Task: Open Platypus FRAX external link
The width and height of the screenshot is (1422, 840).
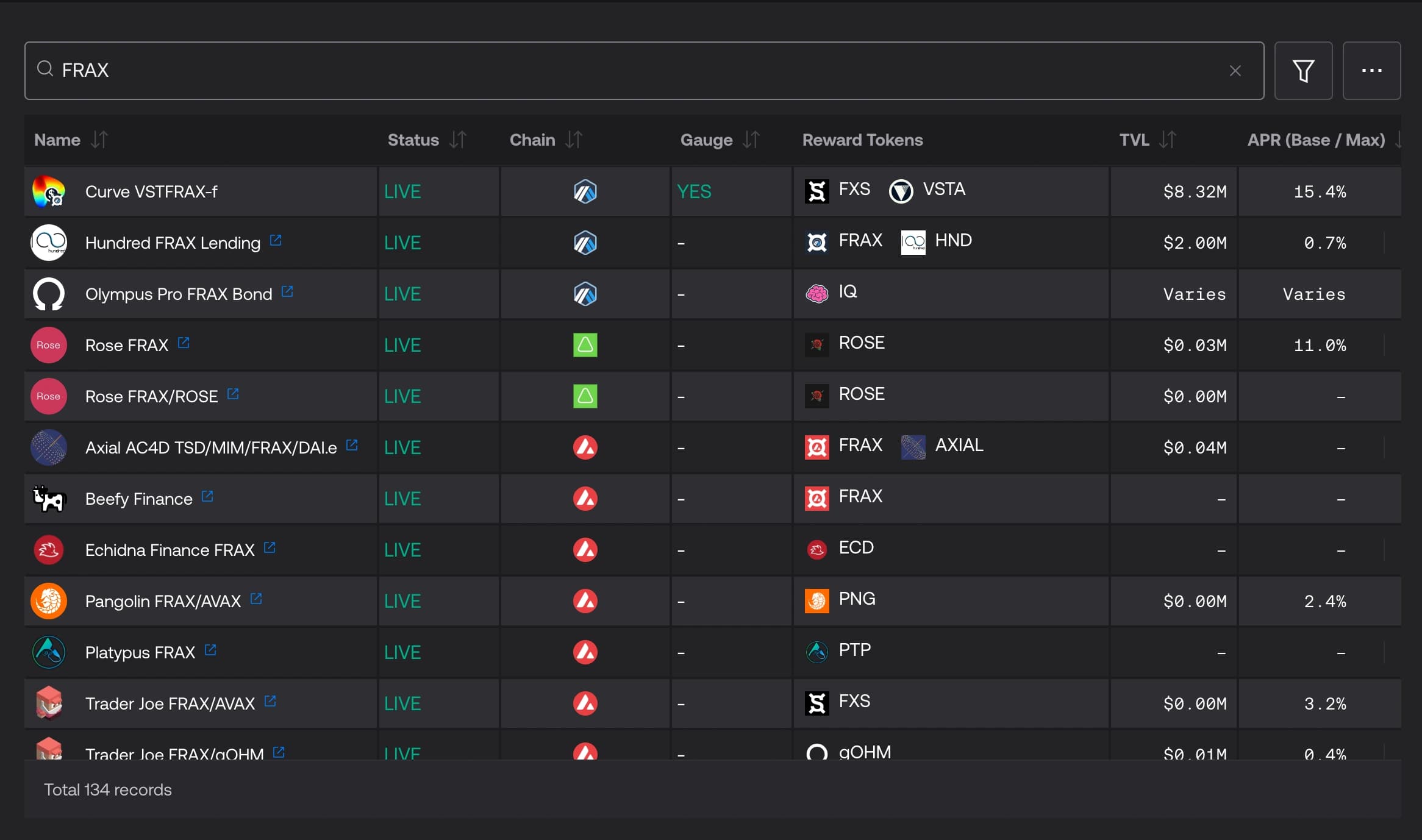Action: tap(210, 650)
